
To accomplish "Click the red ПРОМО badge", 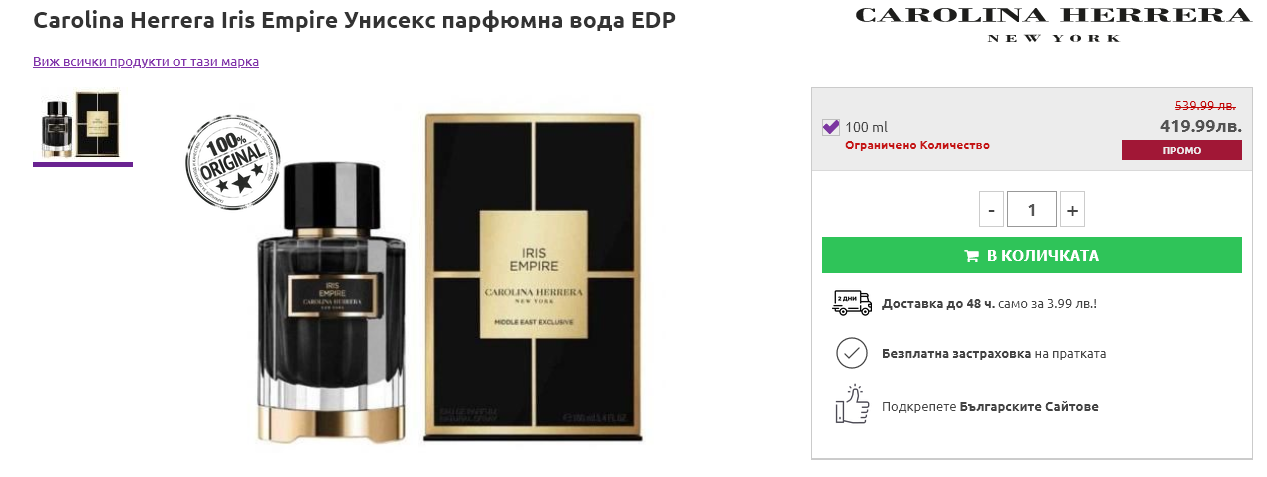I will pos(1181,150).
